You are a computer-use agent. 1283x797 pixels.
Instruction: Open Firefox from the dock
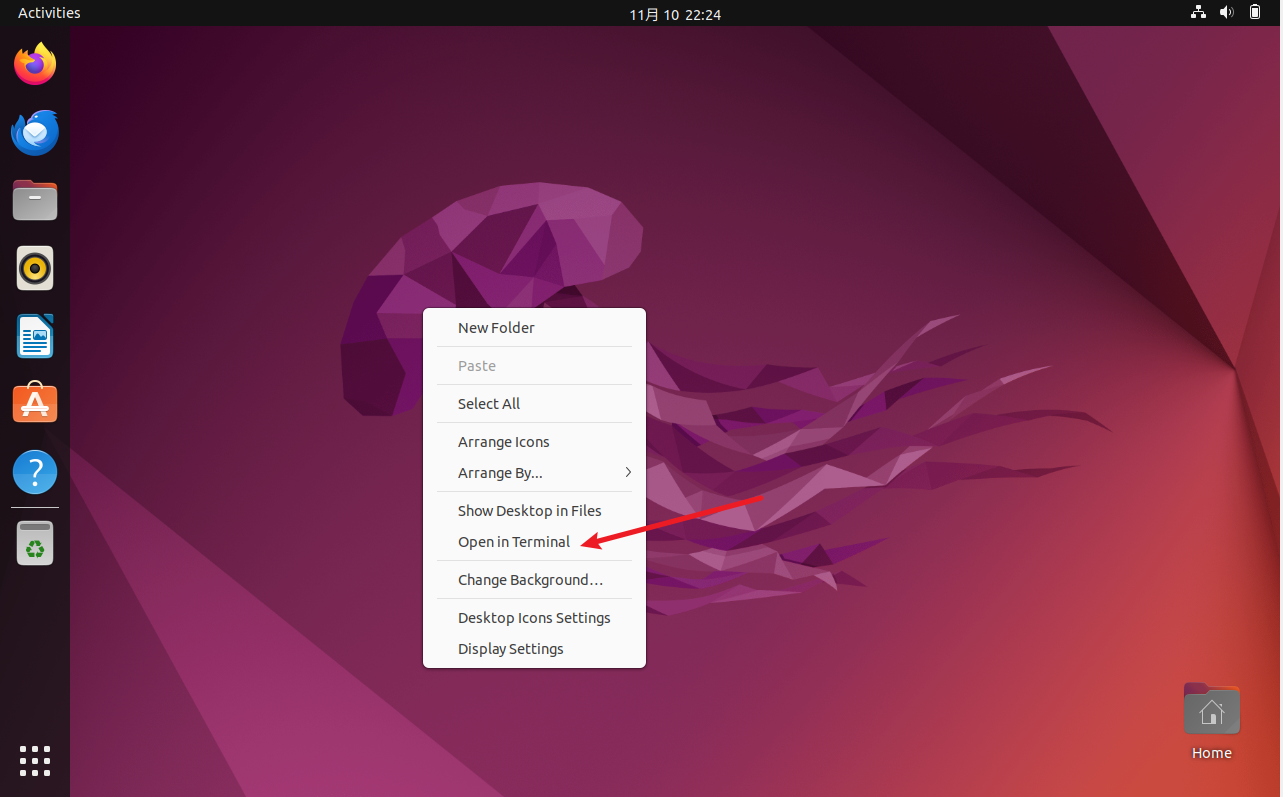(x=35, y=64)
